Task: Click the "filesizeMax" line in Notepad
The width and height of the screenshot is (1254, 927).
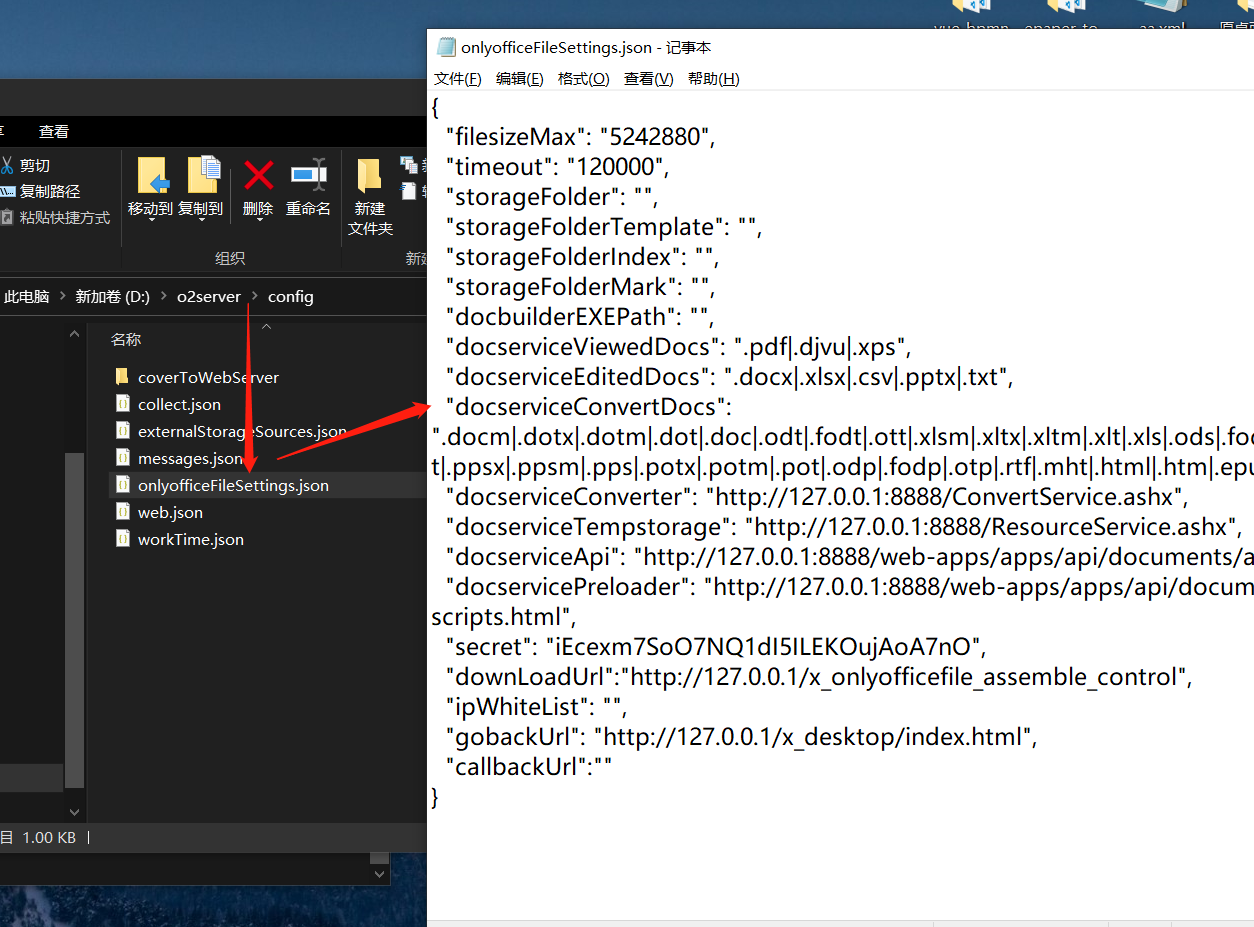Action: [x=580, y=137]
